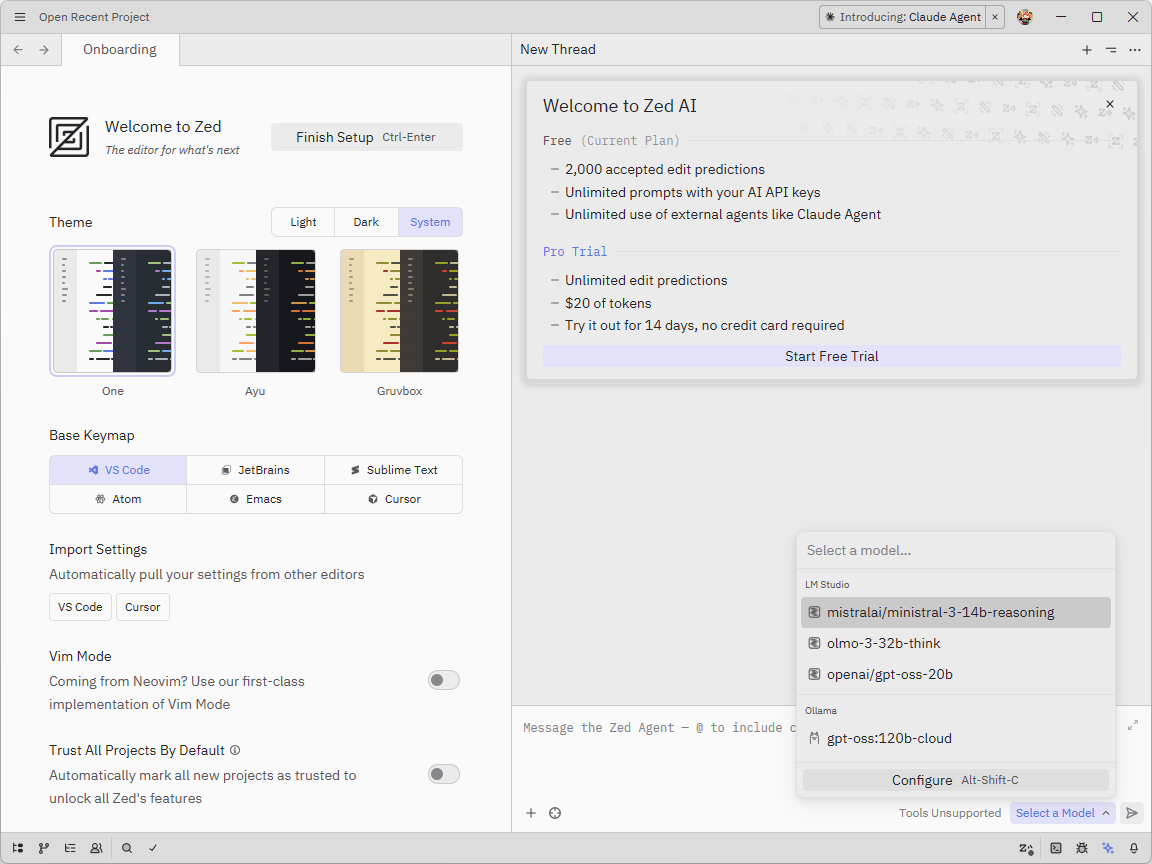Pick the One theme preview
The height and width of the screenshot is (864, 1152).
click(x=112, y=311)
